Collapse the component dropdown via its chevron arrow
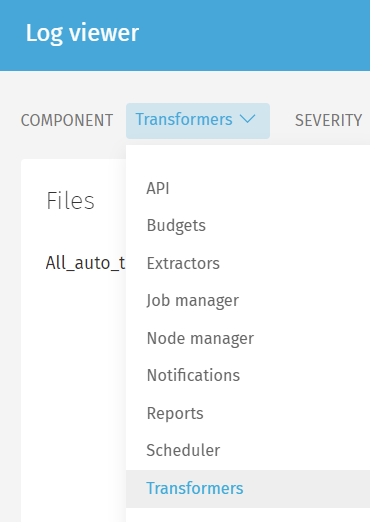The image size is (370, 522). pos(248,119)
